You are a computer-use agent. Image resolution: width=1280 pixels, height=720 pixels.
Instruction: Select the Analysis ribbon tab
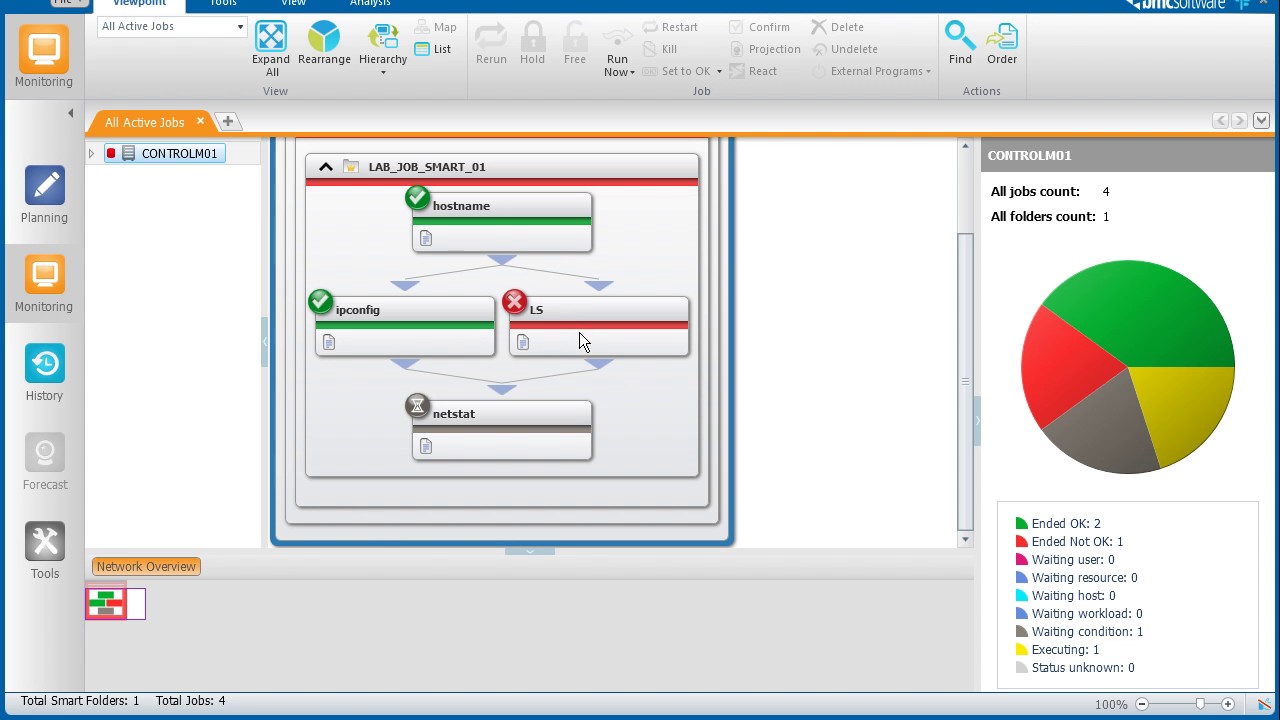[x=370, y=4]
